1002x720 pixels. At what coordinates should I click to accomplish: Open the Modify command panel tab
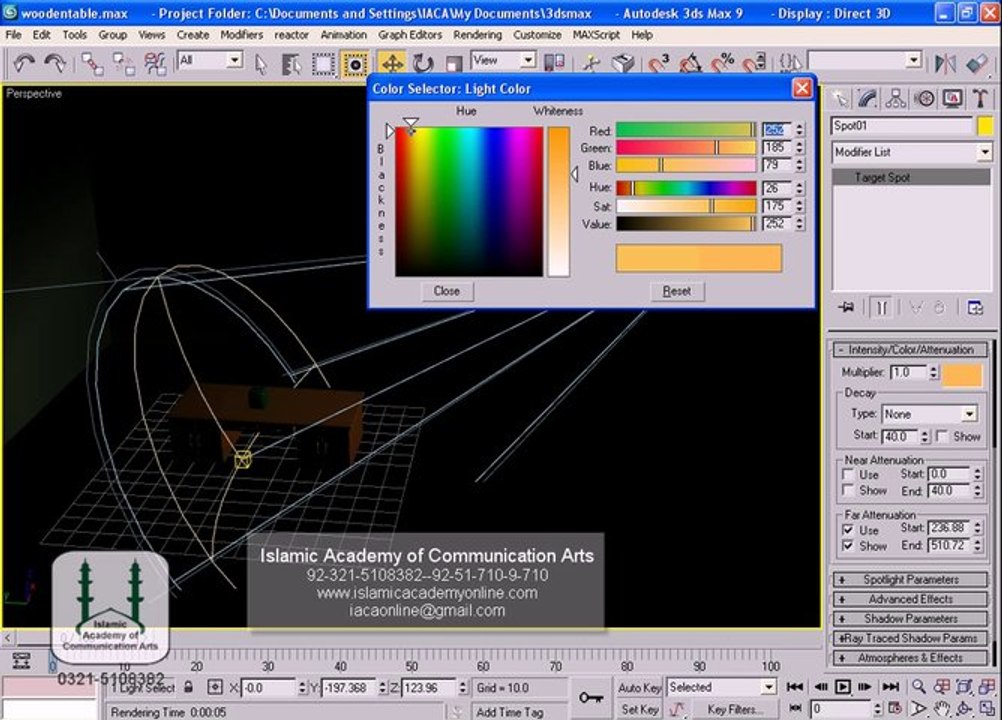[868, 98]
